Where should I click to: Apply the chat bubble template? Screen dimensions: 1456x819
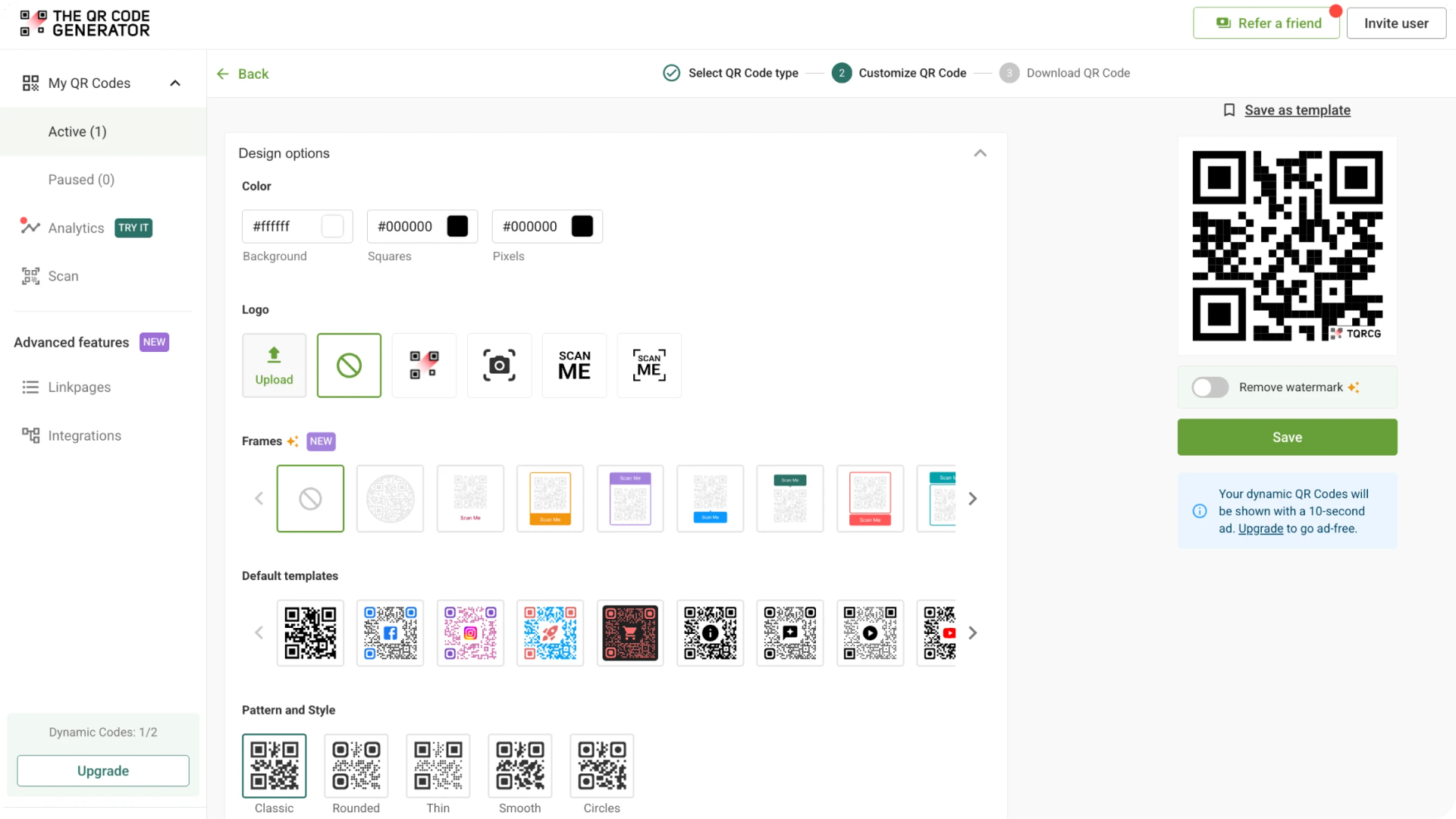(x=790, y=632)
